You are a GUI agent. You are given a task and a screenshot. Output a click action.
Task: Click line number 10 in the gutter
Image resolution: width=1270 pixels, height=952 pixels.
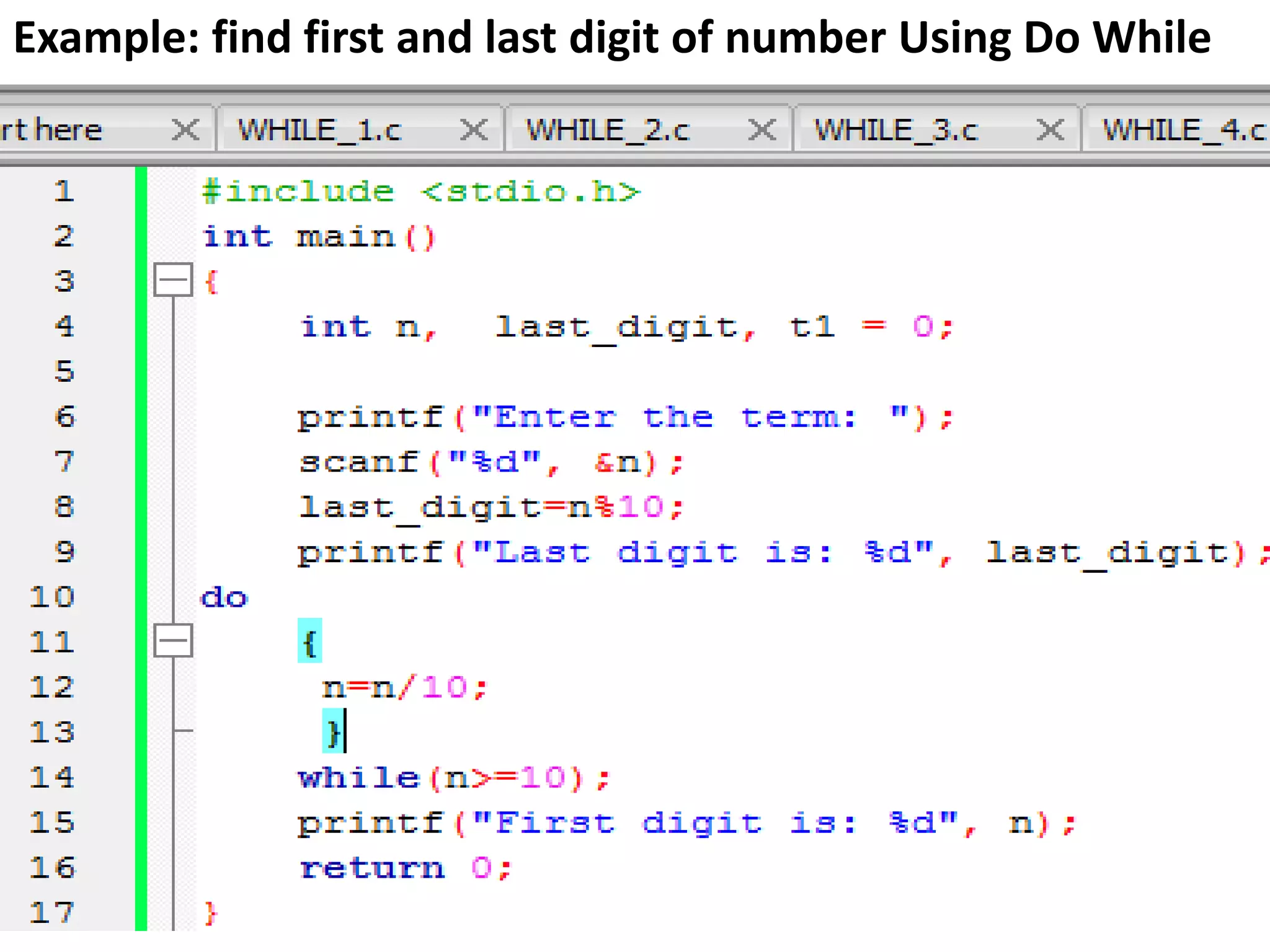(x=52, y=597)
